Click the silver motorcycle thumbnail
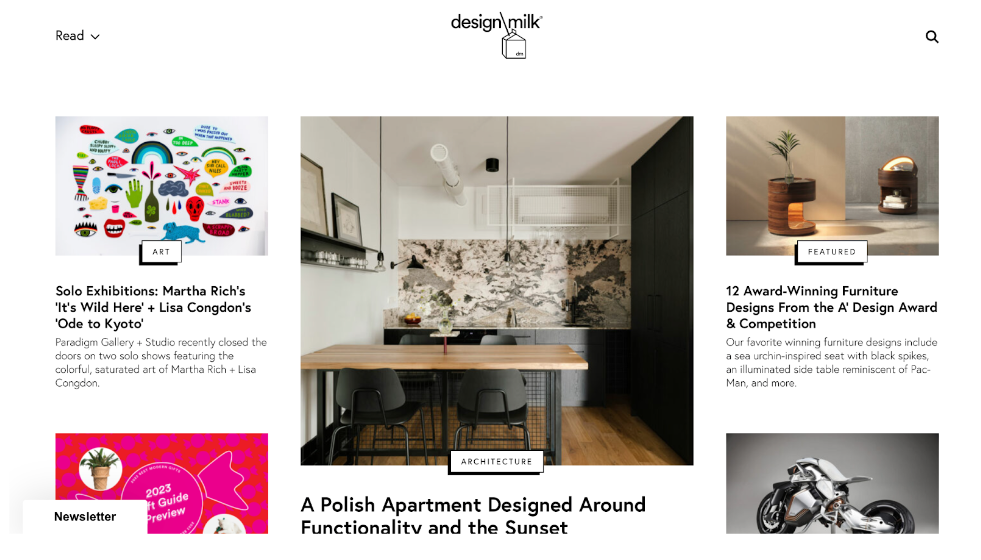 pyautogui.click(x=832, y=483)
